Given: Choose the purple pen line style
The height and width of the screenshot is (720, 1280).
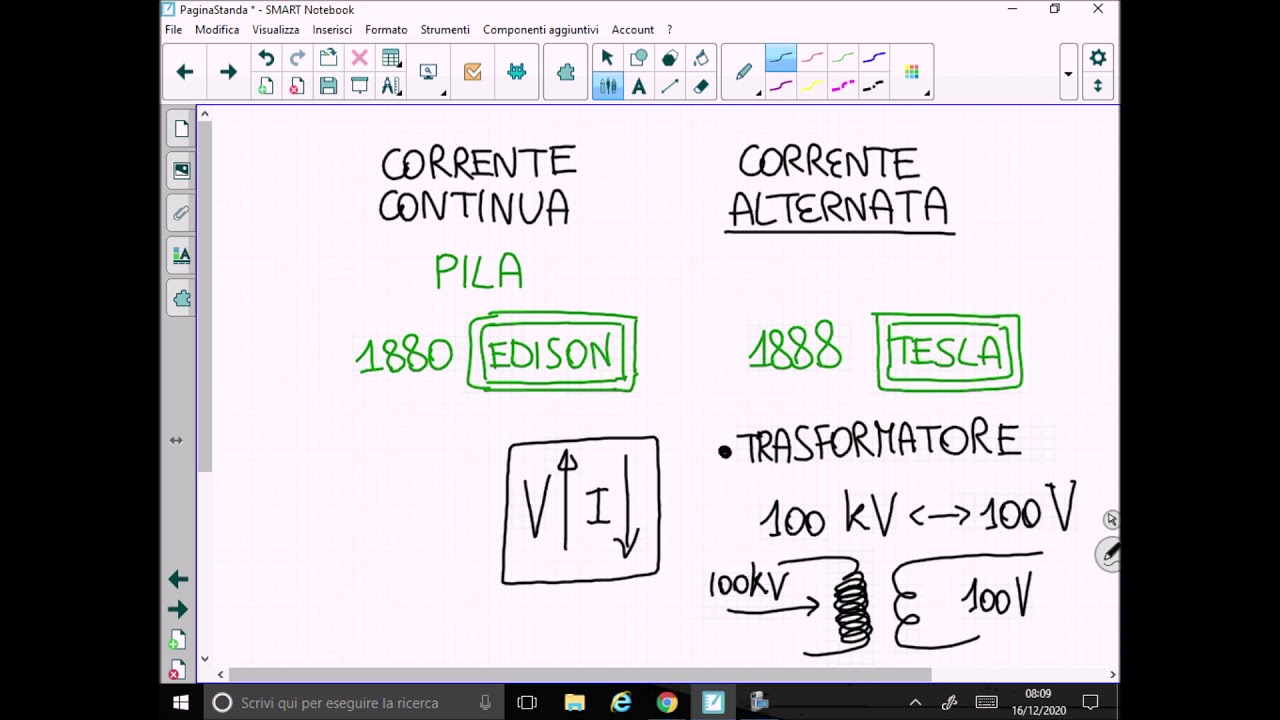Looking at the screenshot, I should [x=781, y=87].
